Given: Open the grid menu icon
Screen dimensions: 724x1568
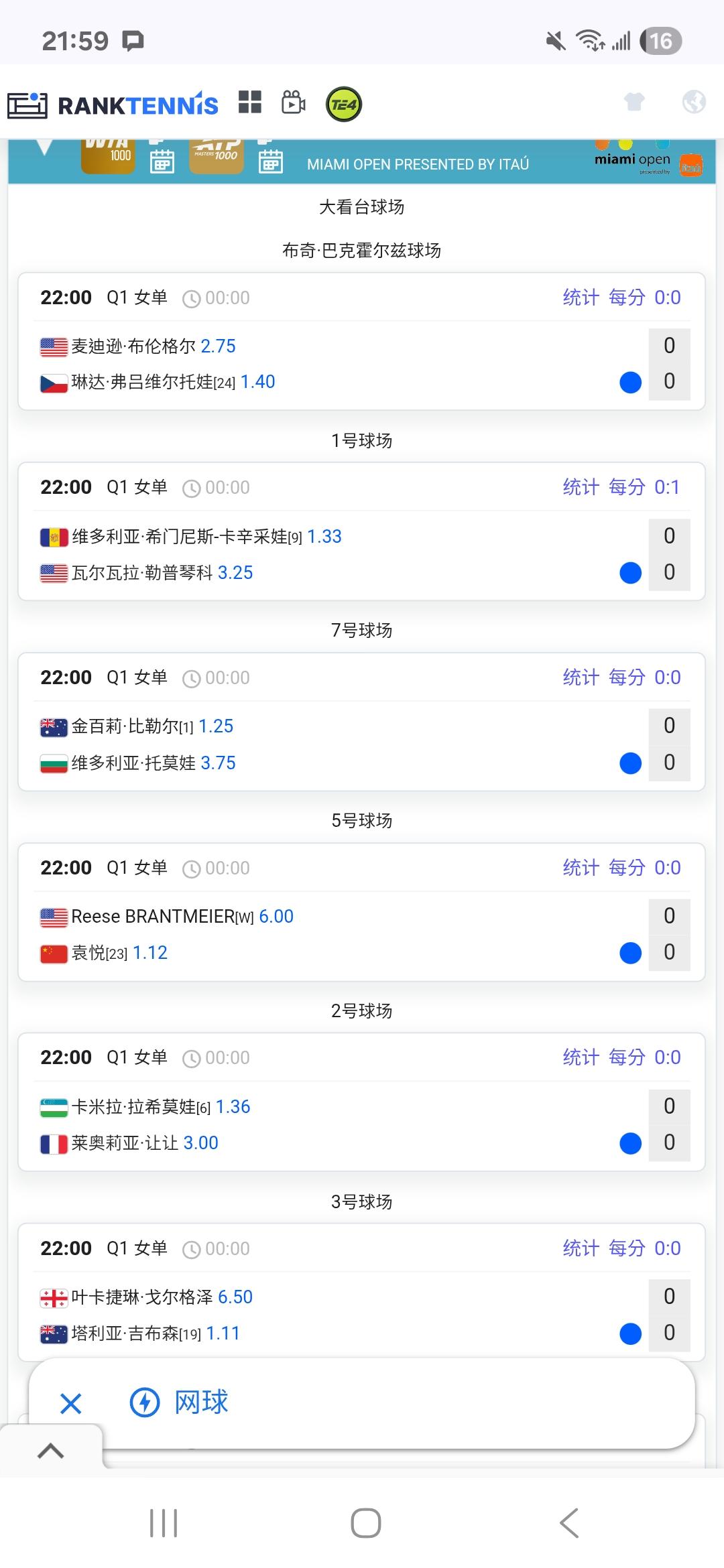Looking at the screenshot, I should (x=250, y=103).
